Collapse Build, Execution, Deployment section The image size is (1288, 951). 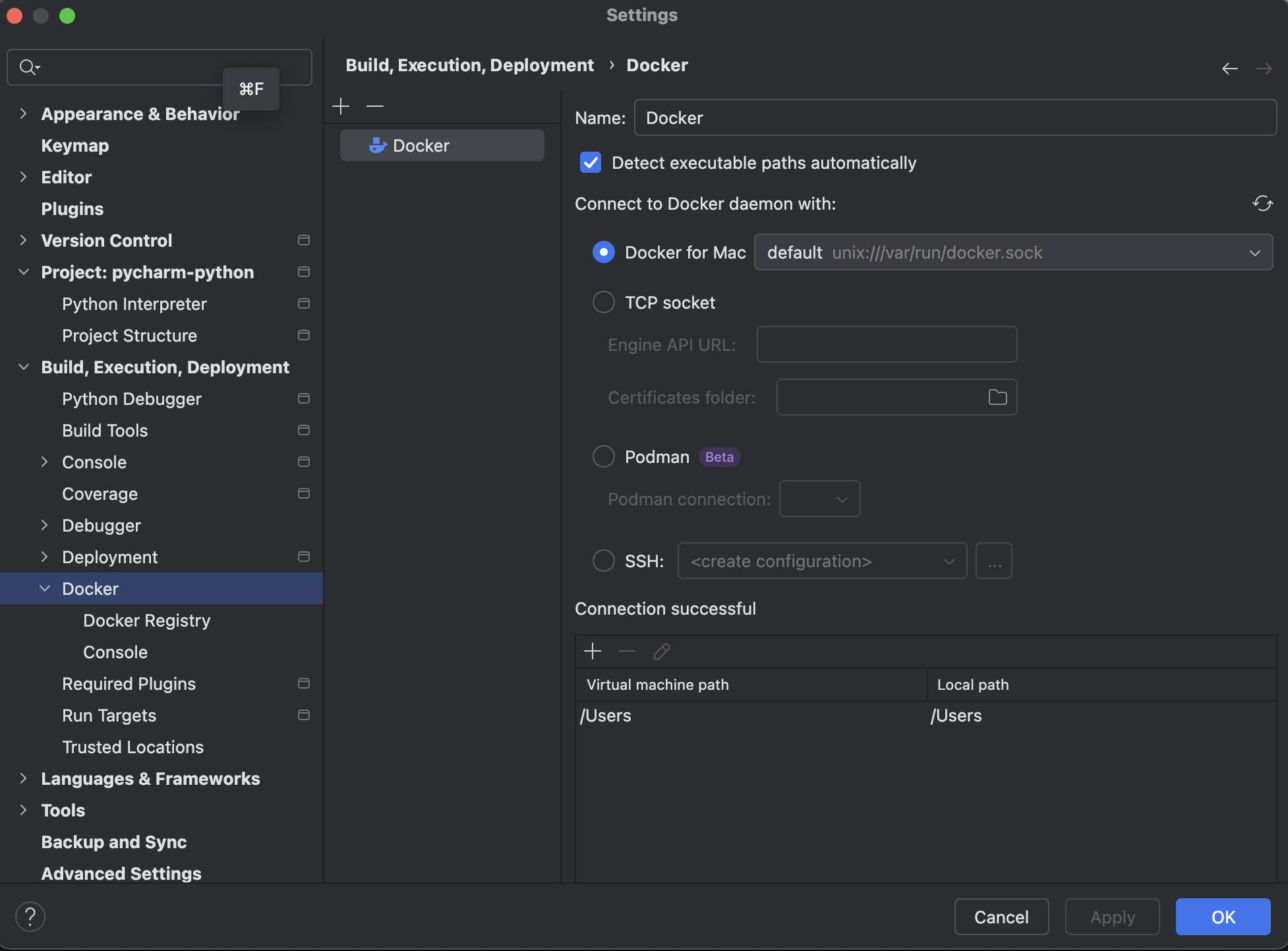tap(23, 367)
